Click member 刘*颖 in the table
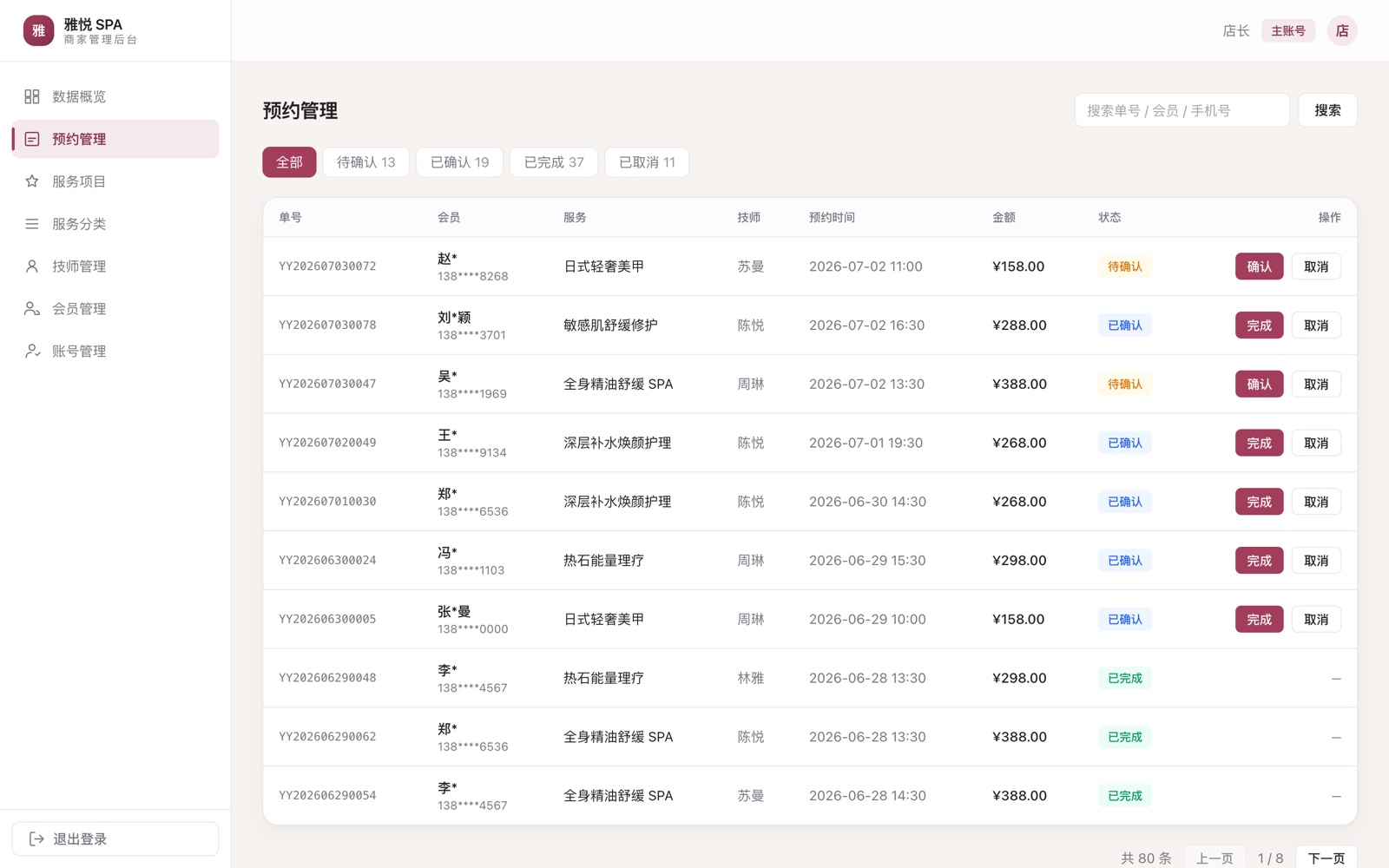This screenshot has width=1389, height=868. 454,318
